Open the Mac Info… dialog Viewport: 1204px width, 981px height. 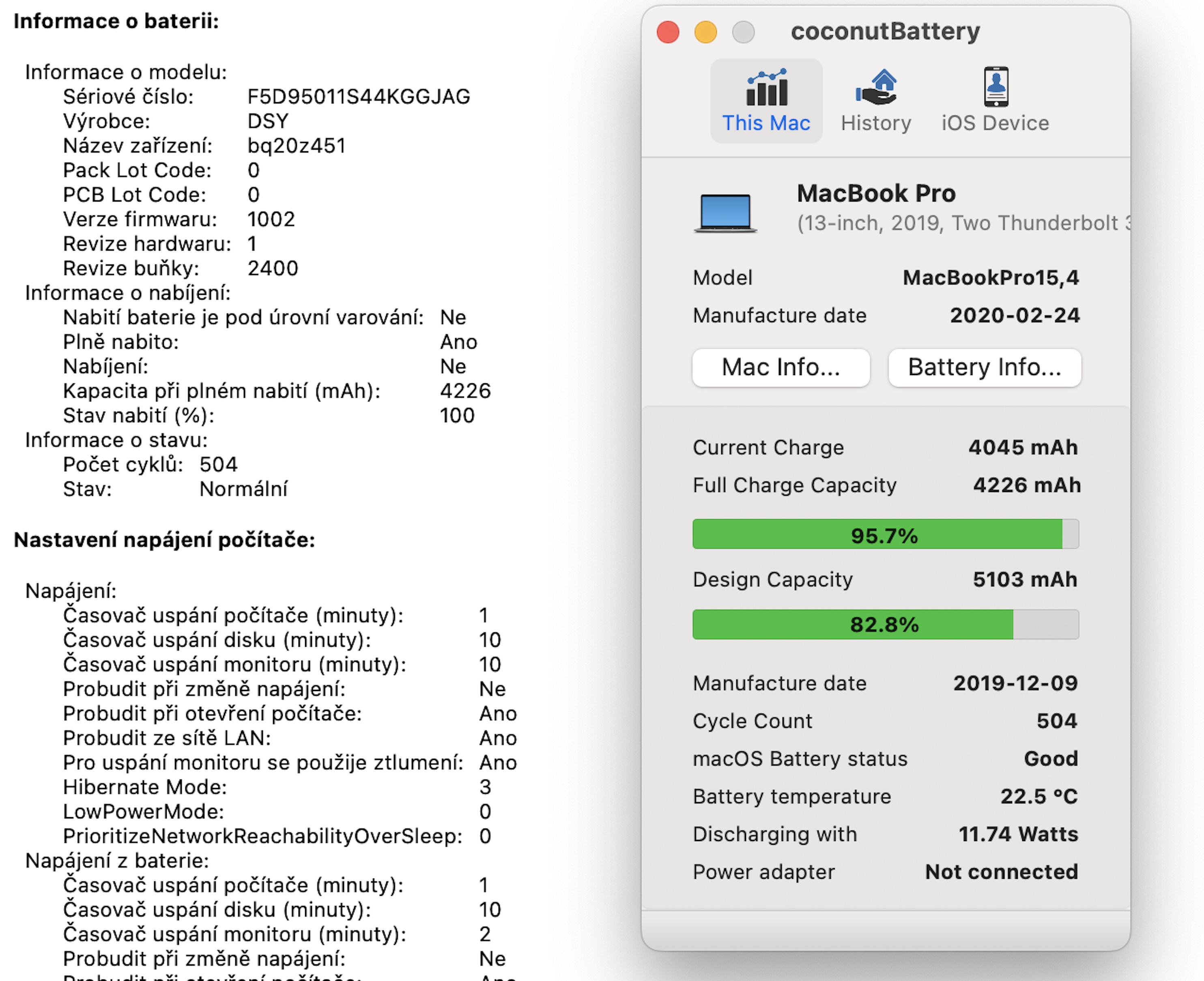(780, 367)
